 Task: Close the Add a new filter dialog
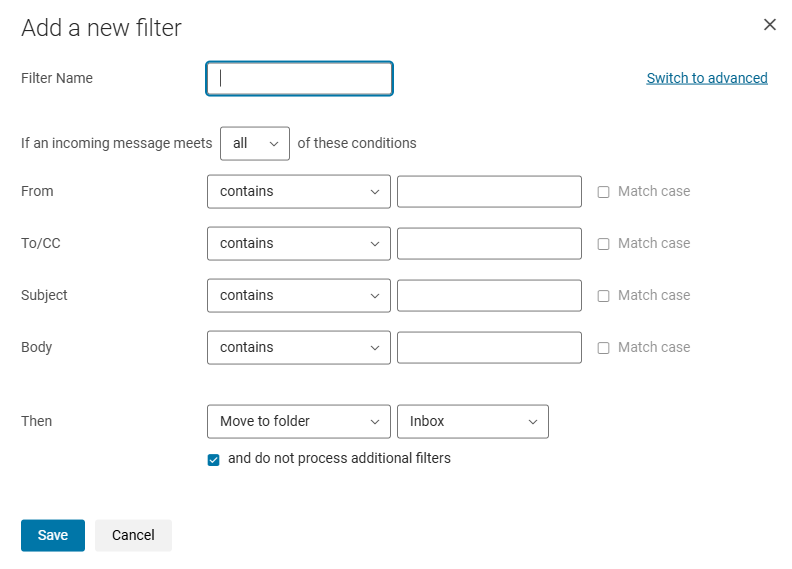pos(770,25)
